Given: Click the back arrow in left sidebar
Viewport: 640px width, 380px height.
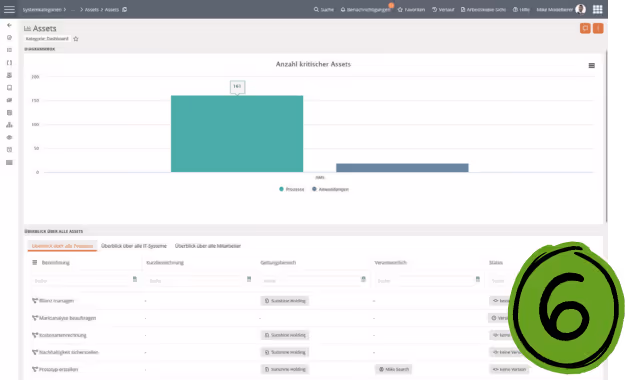Looking at the screenshot, I should coord(9,25).
